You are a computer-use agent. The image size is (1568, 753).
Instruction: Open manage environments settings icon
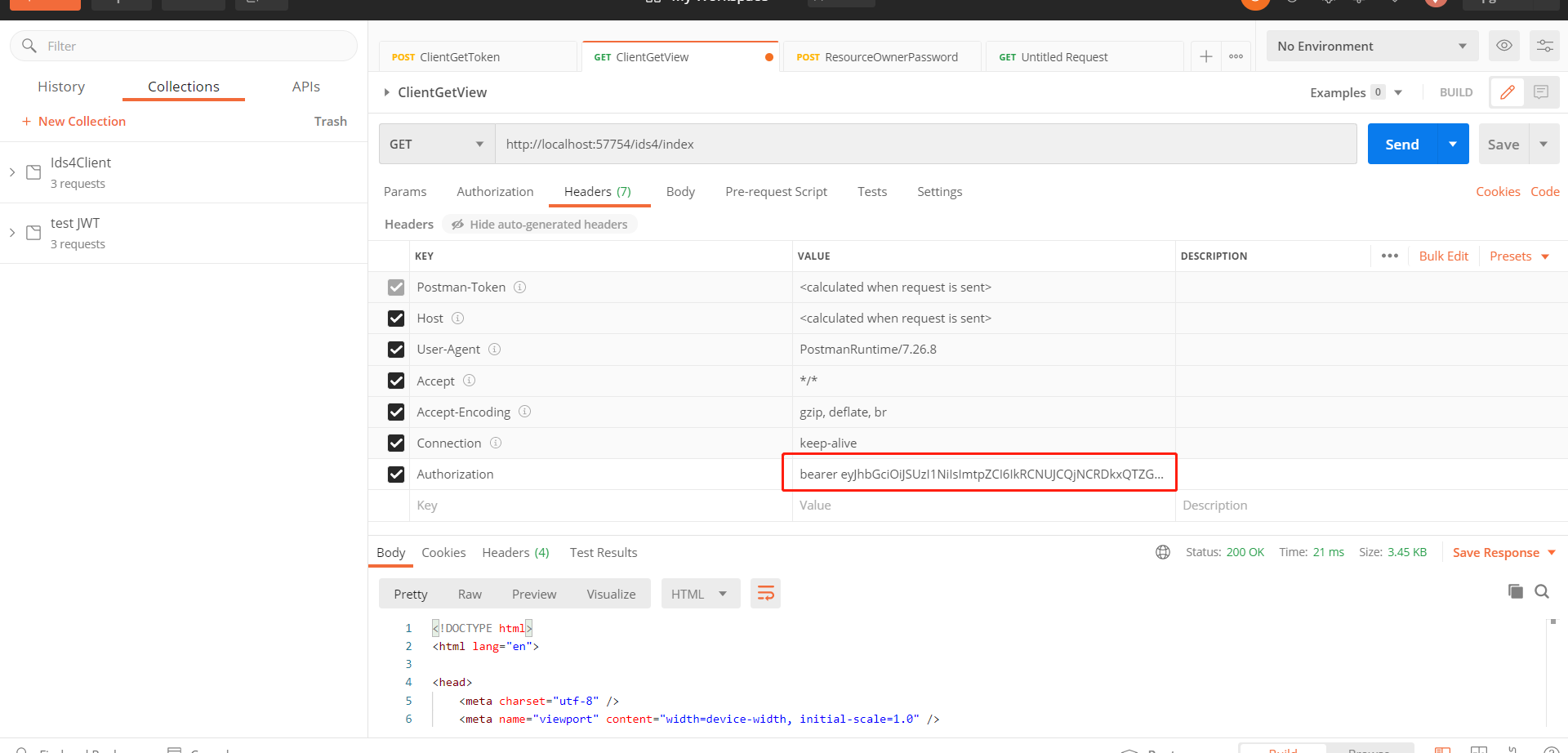[1544, 46]
